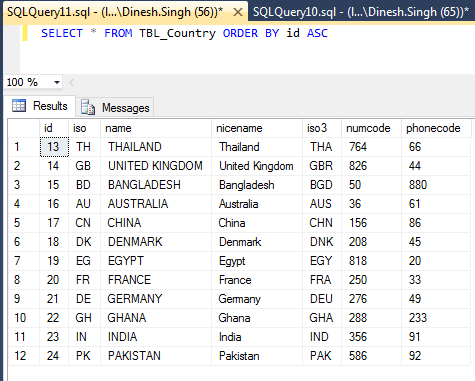This screenshot has width=475, height=381.
Task: Click inside the SQL query text
Action: [x=184, y=33]
